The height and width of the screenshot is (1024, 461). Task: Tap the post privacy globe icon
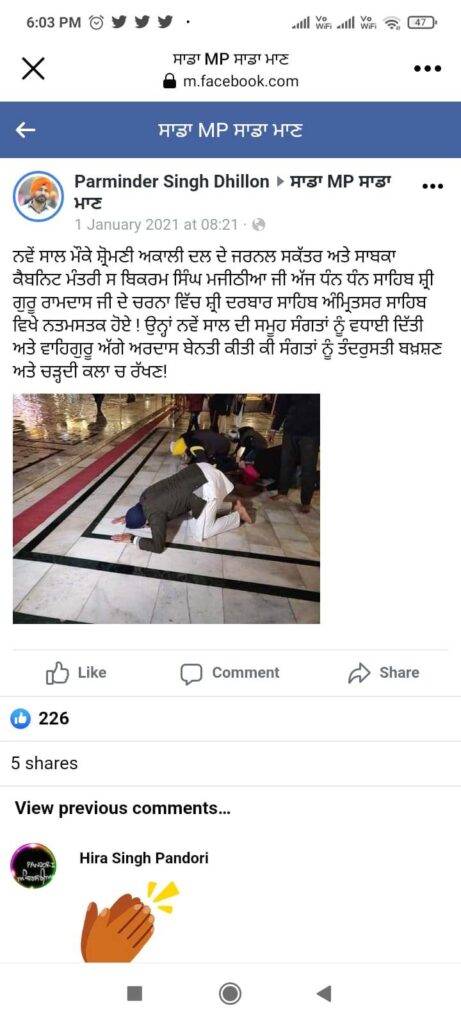[259, 225]
